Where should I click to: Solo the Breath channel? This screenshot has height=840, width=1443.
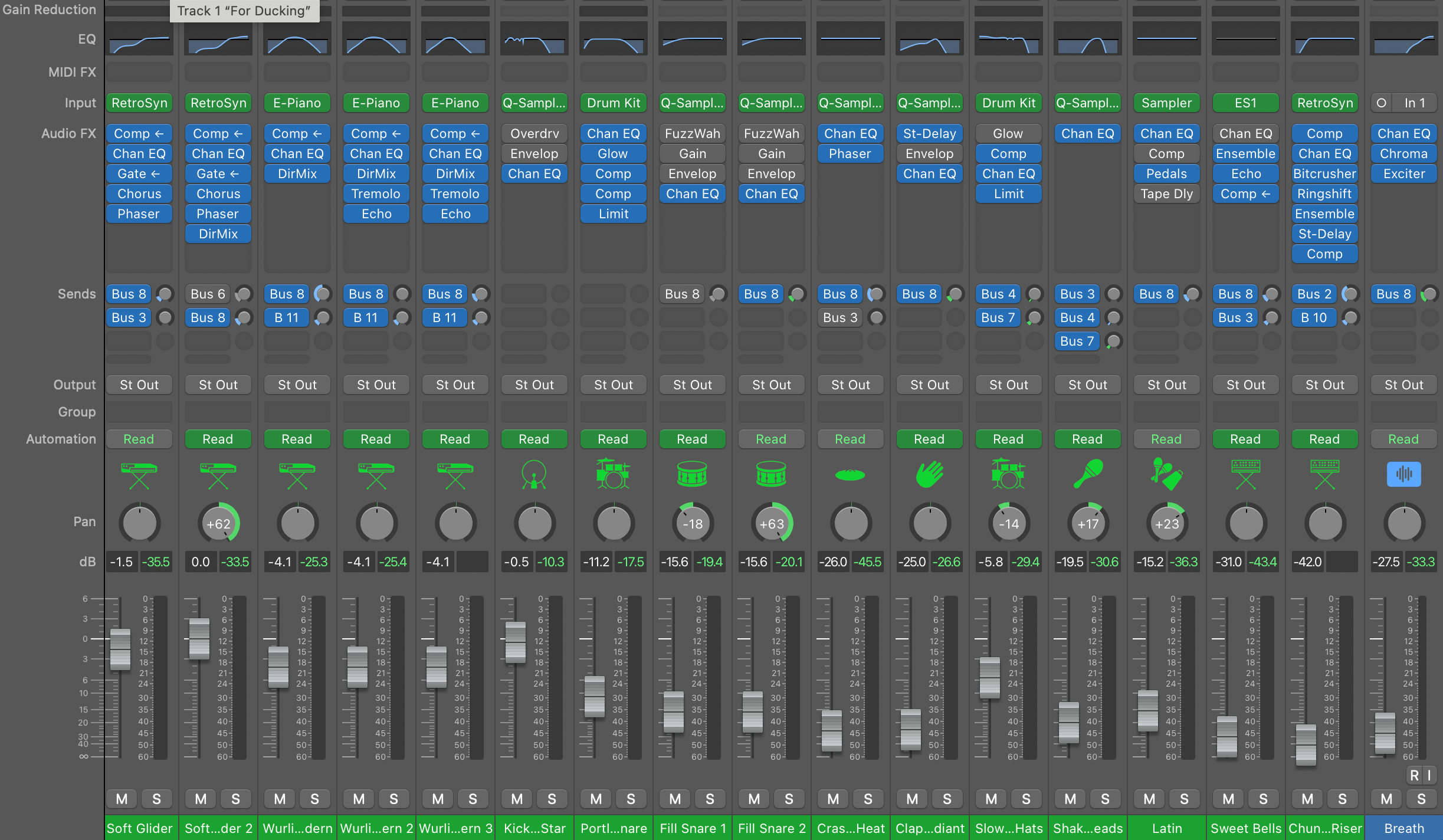click(x=1421, y=799)
